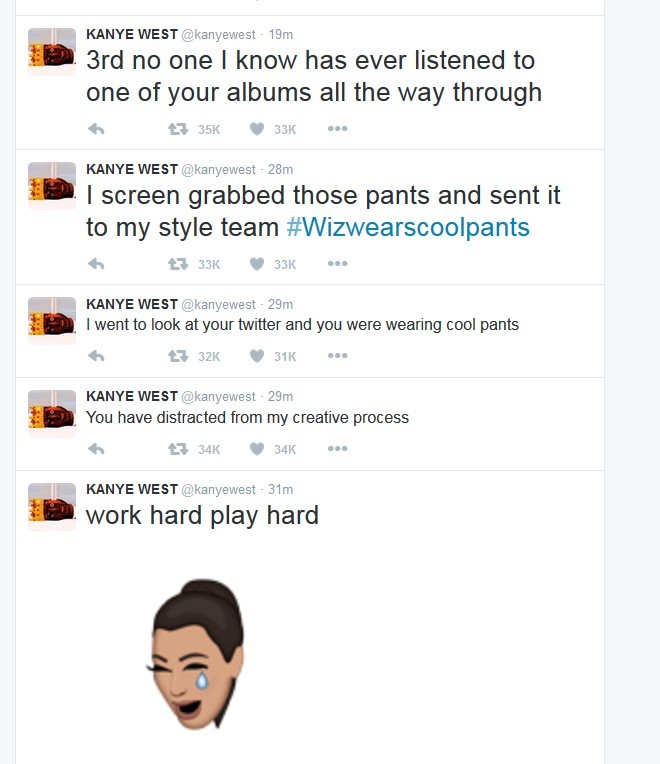660x764 pixels.
Task: Like the 'screen grabbed those pants' tweet
Action: (x=257, y=264)
